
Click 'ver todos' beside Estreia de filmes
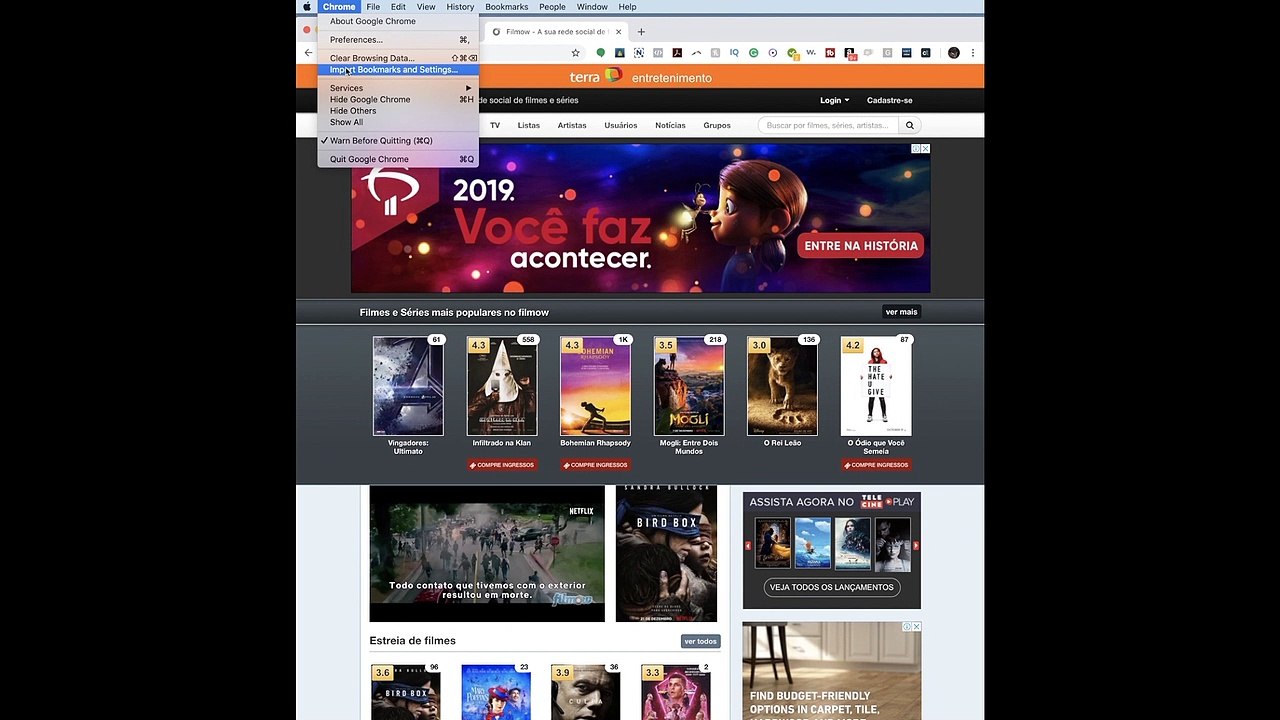700,641
